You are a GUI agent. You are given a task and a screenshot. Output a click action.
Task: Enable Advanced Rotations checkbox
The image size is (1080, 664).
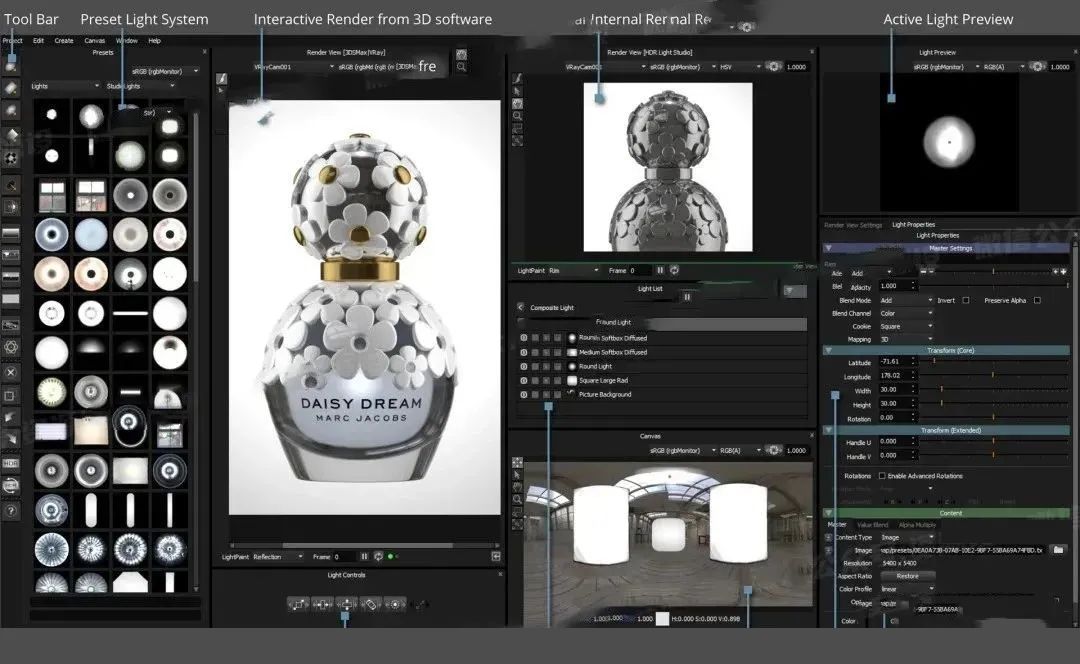tap(881, 476)
